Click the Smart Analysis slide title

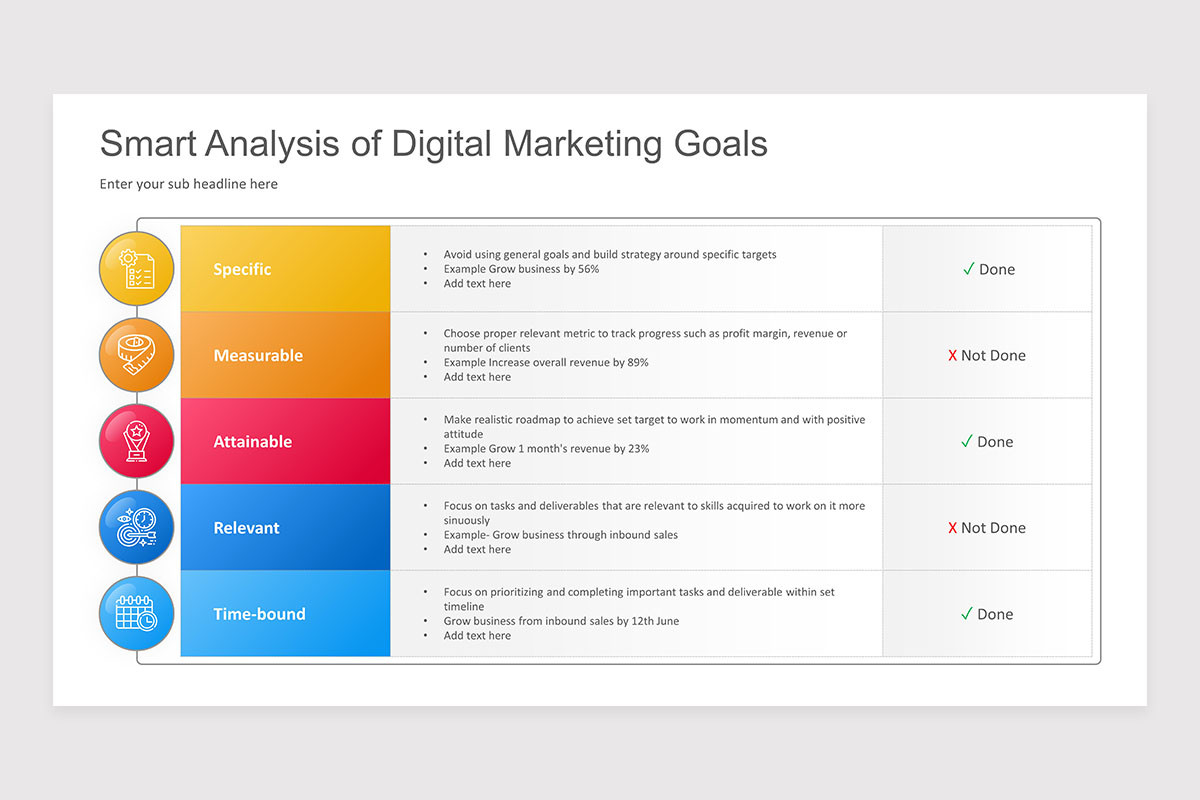pos(434,144)
